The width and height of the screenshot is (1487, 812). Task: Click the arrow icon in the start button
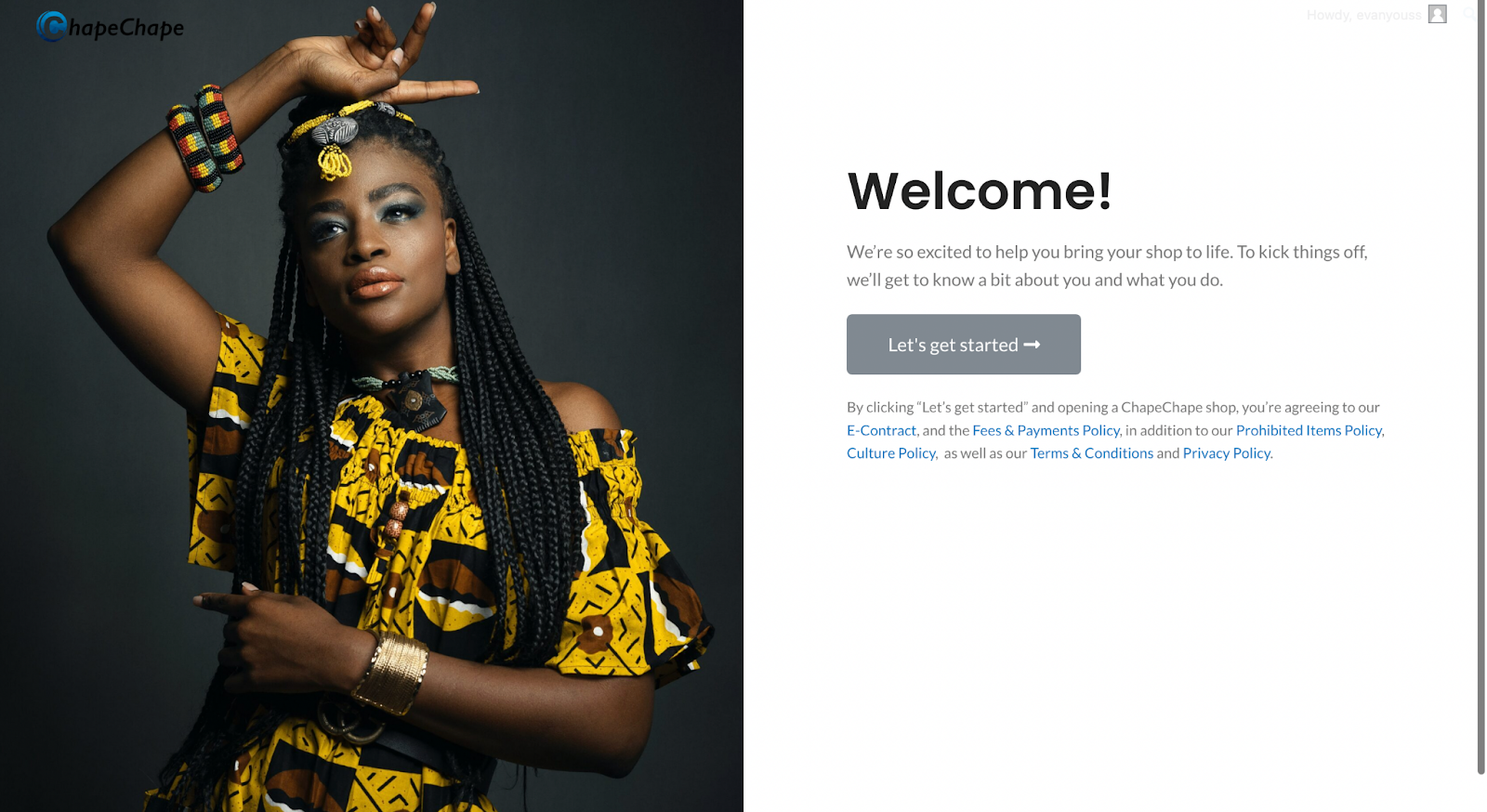coord(1032,345)
